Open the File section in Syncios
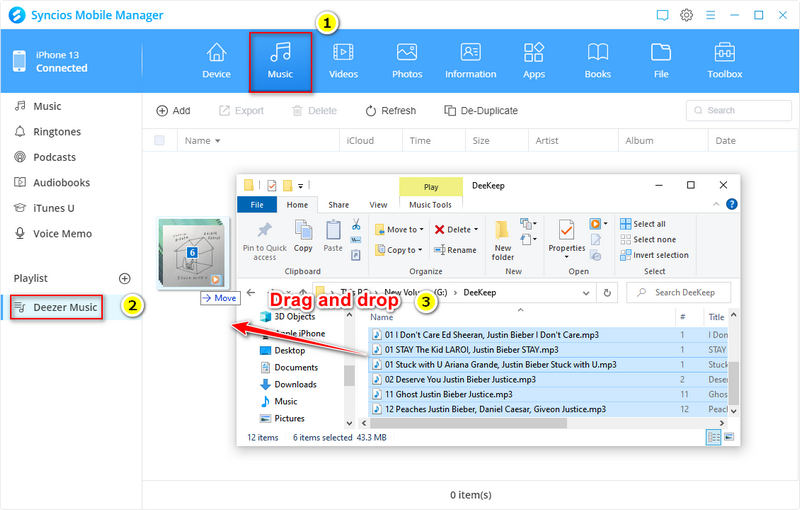The height and width of the screenshot is (510, 800). (x=661, y=61)
